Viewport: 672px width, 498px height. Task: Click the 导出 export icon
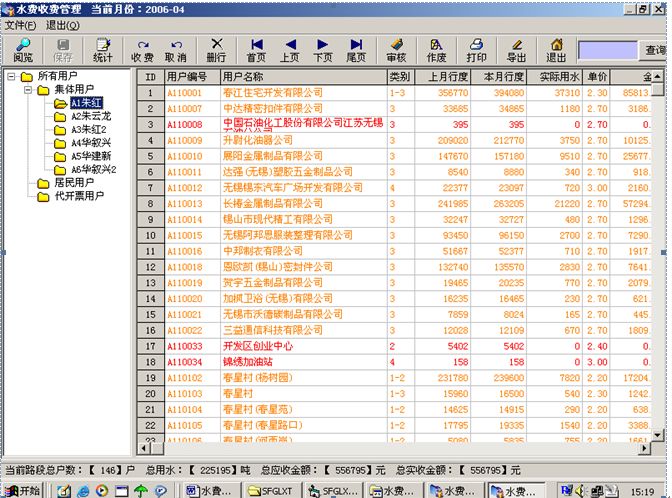516,50
